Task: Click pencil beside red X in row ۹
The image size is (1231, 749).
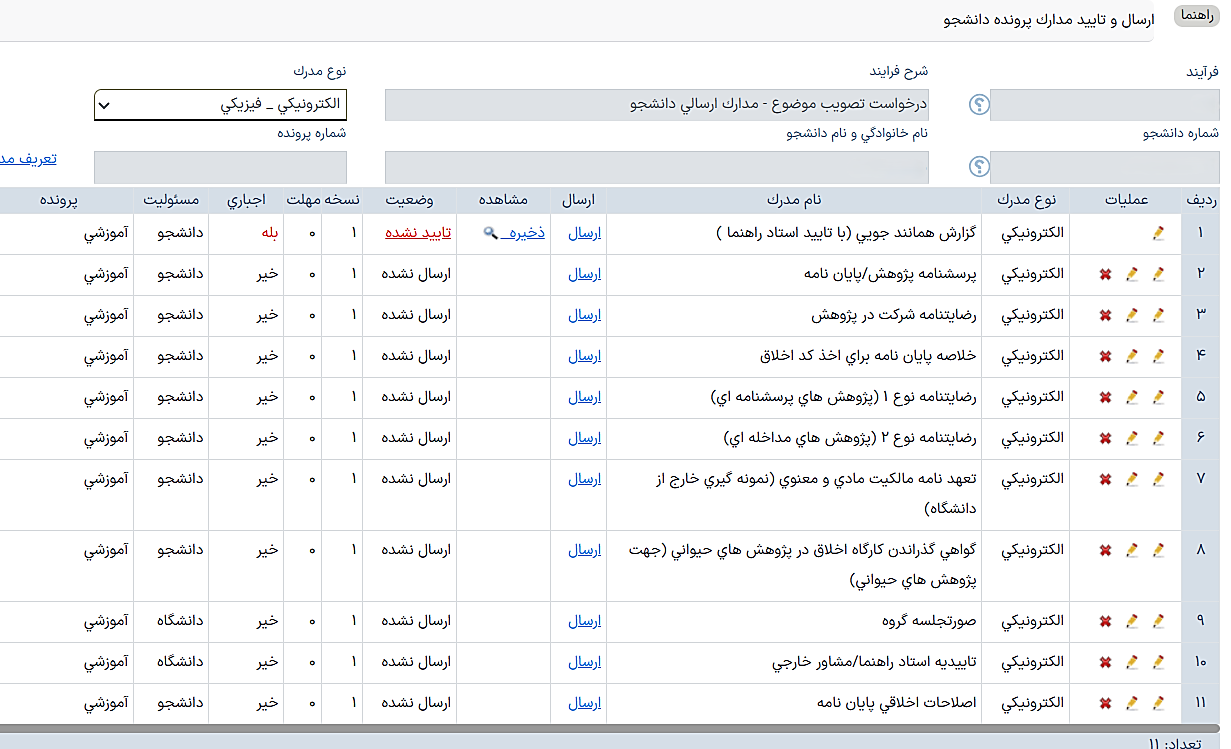Action: point(1132,621)
